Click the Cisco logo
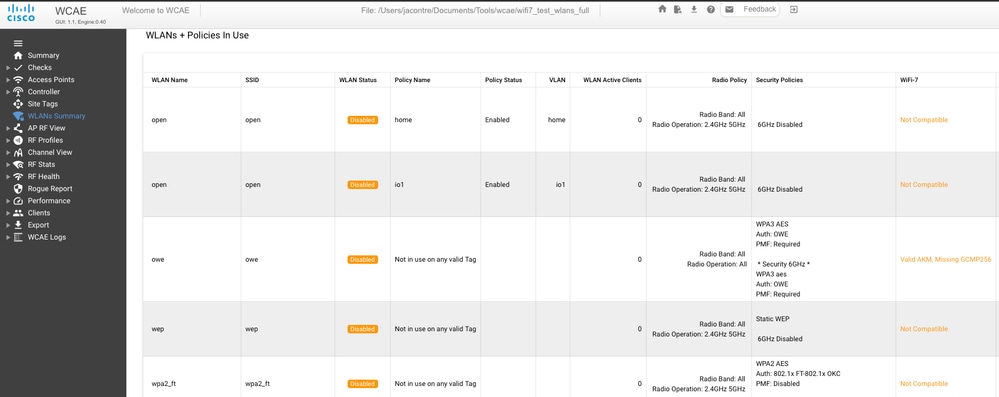The height and width of the screenshot is (397, 999). [21, 12]
